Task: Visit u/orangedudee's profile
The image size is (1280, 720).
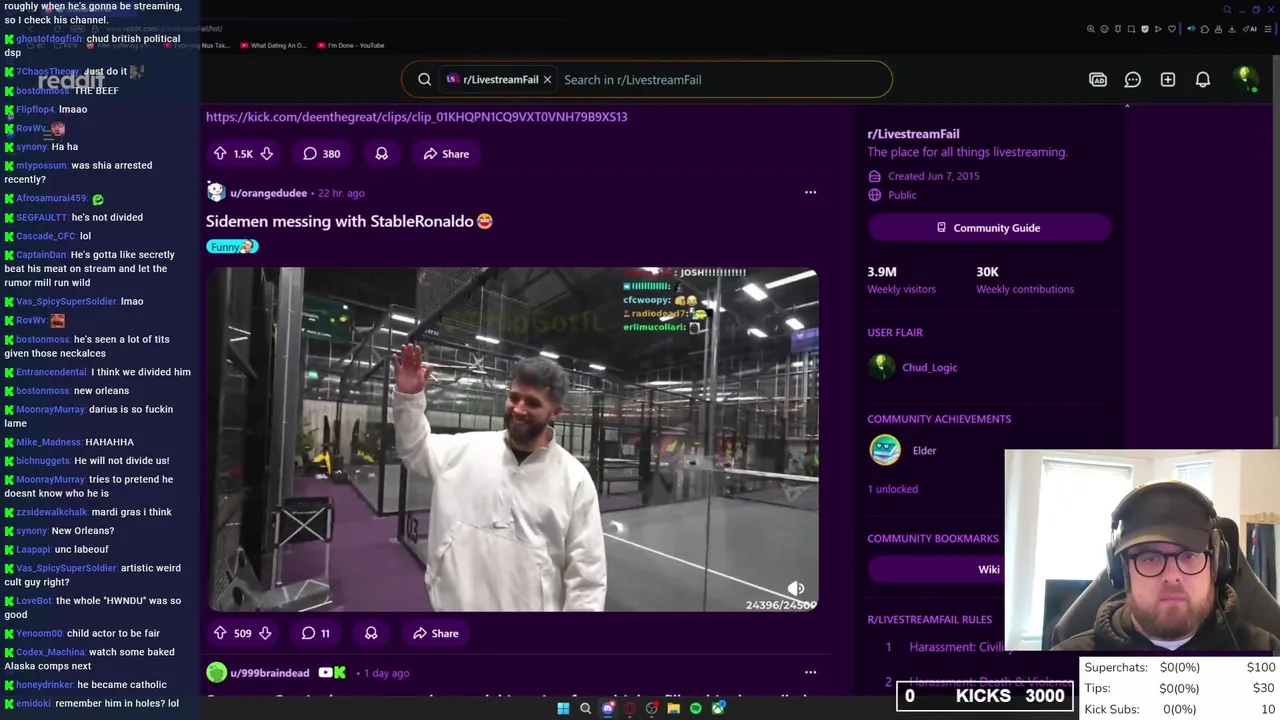Action: point(267,193)
